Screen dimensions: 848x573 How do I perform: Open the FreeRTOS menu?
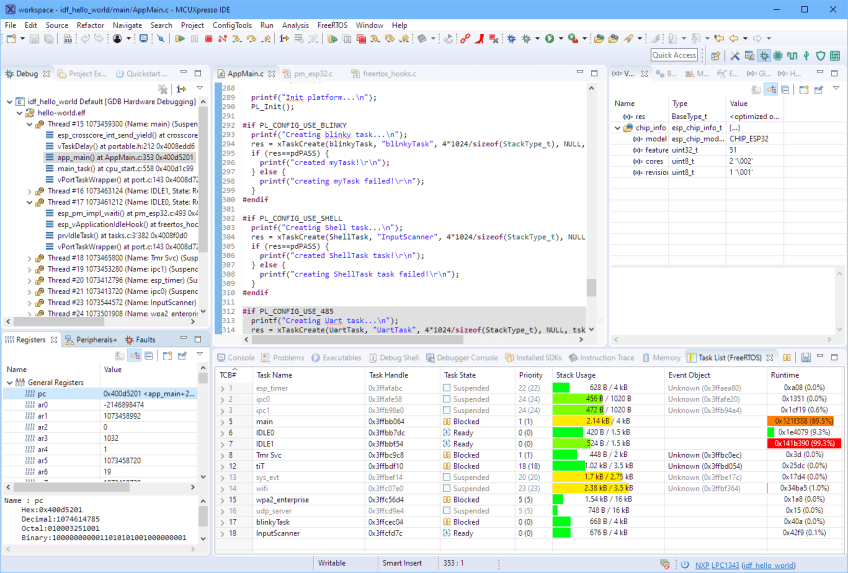click(332, 25)
